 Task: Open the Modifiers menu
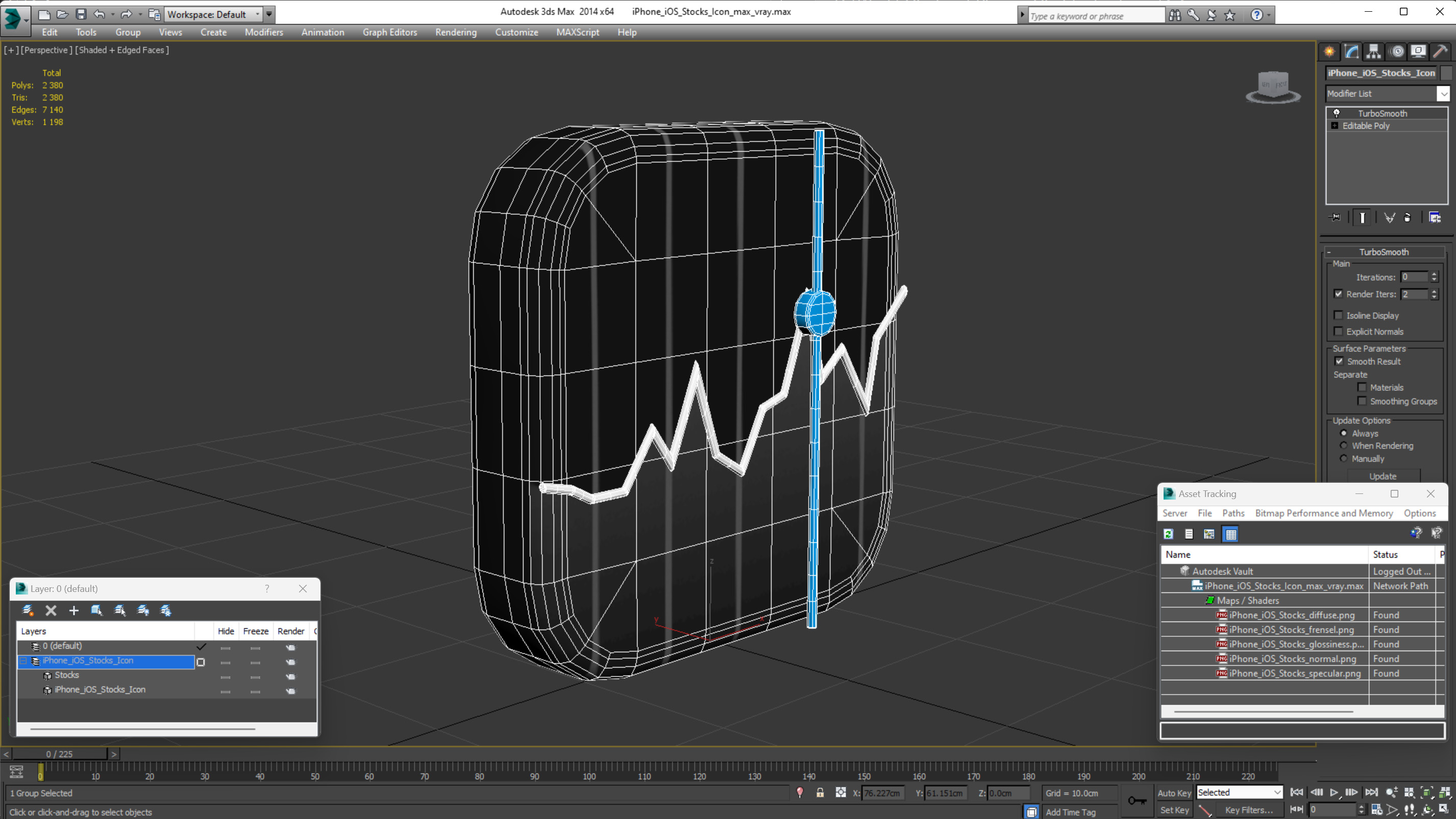click(x=263, y=32)
